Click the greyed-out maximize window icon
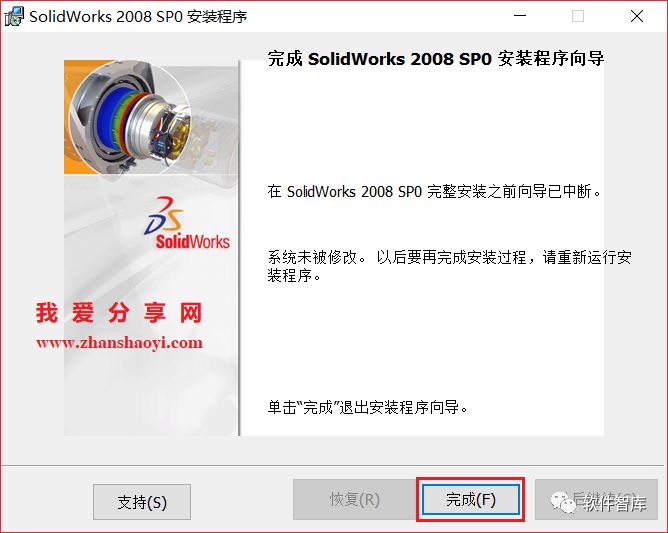Viewport: 668px width, 533px height. (578, 16)
